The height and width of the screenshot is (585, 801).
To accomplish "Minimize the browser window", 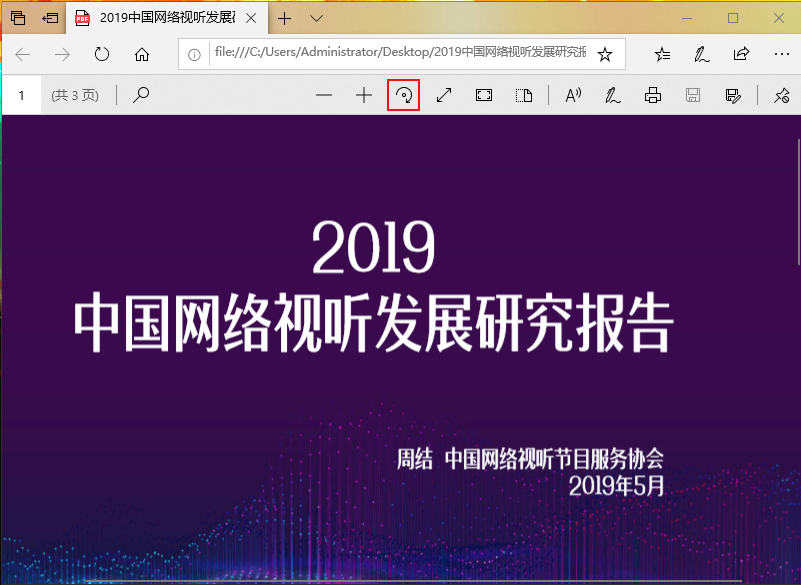I will (687, 18).
